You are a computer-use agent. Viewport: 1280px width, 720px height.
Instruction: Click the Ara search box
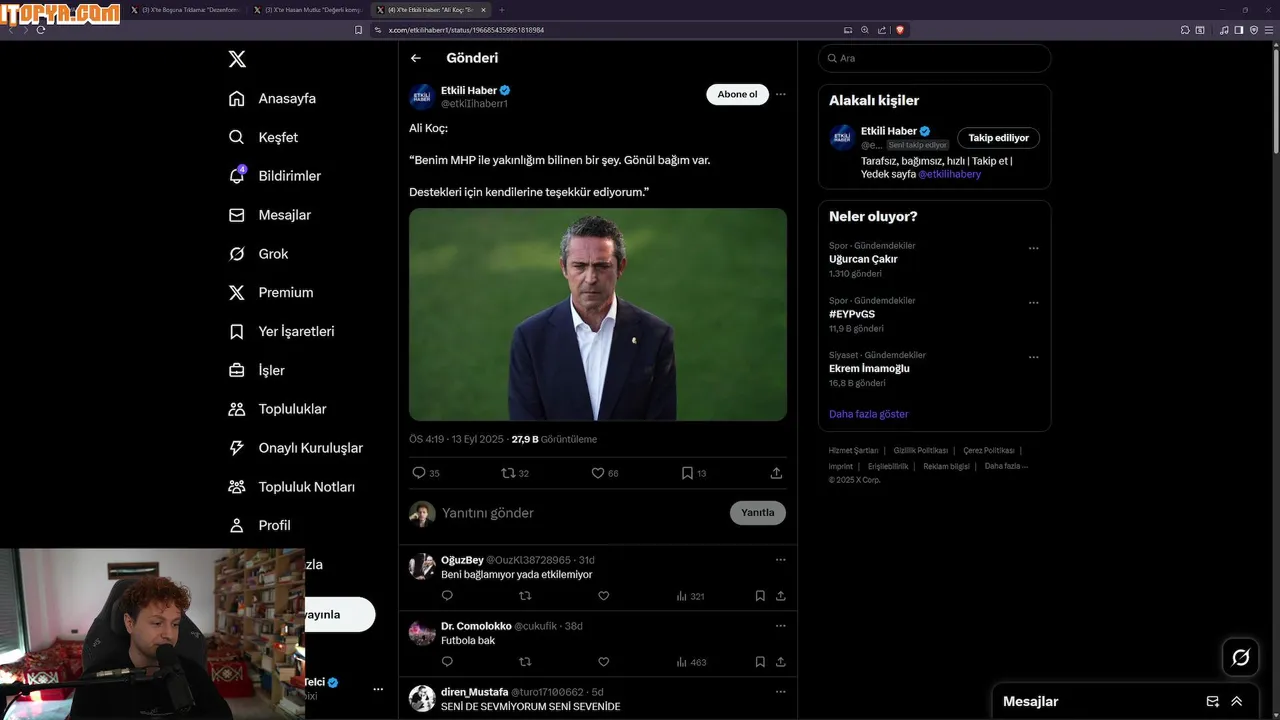tap(934, 58)
